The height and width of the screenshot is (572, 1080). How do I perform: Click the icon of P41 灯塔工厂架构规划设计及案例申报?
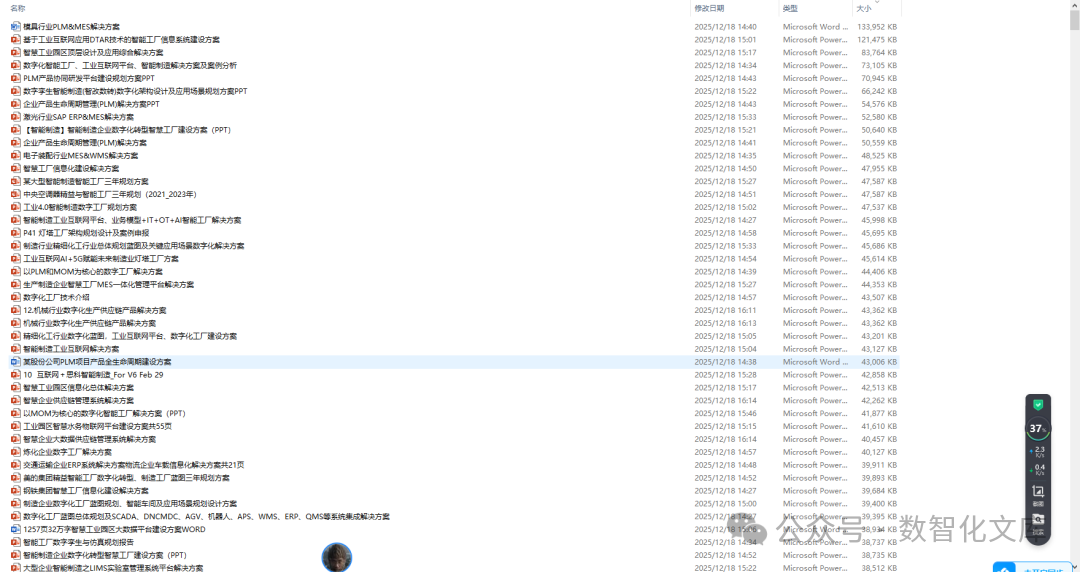16,233
